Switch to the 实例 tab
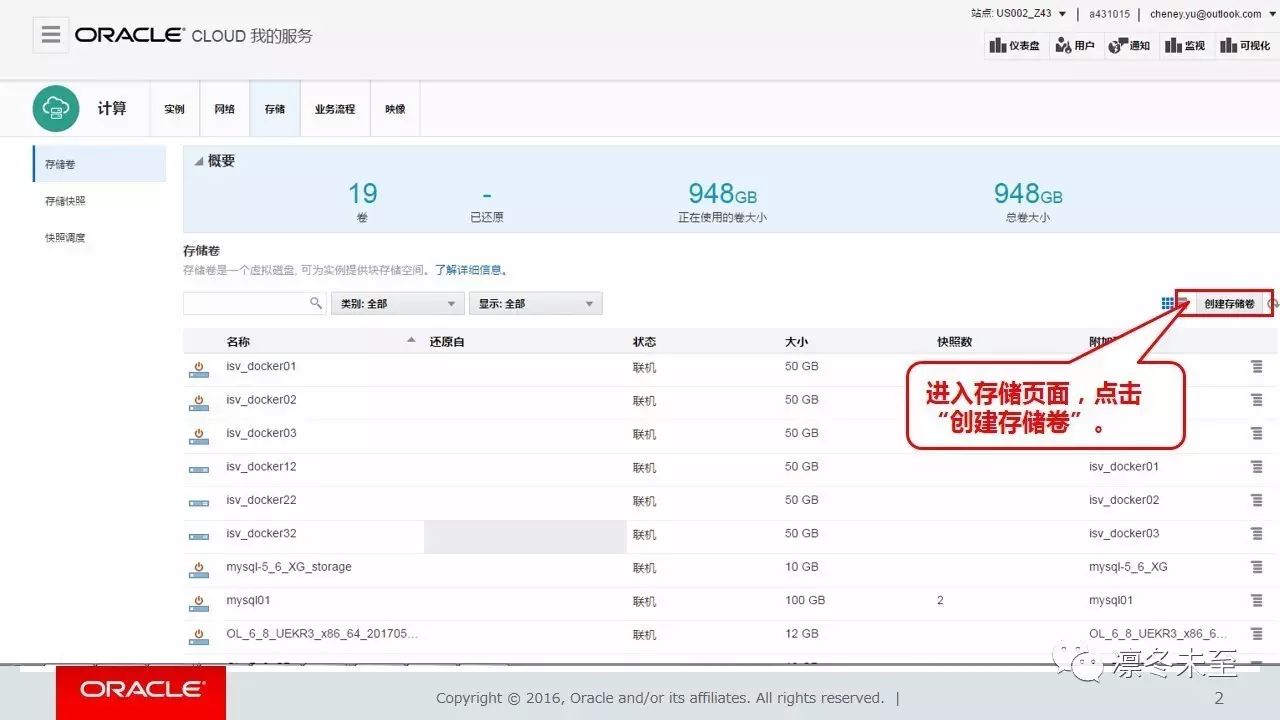This screenshot has width=1280, height=720. click(175, 109)
